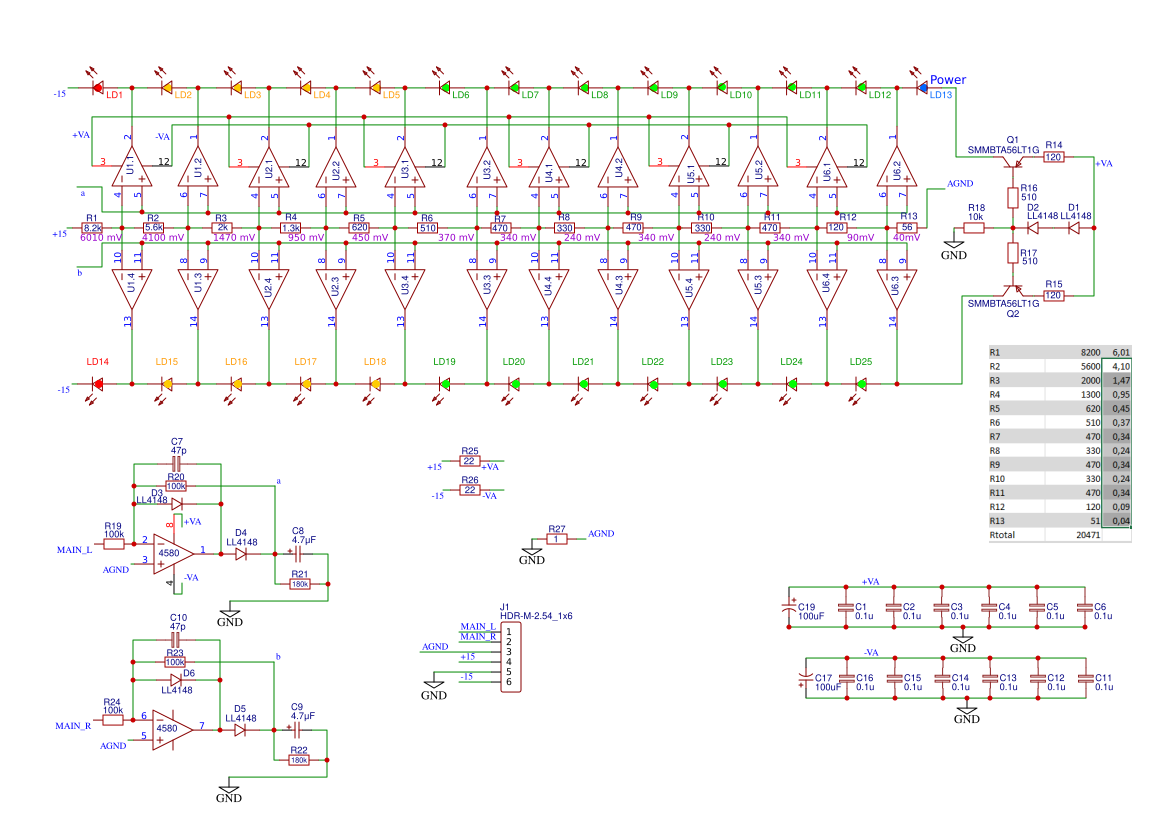Click the "MAIN_R" net label beside R24
Viewport: 1169px width, 828px height.
[x=73, y=726]
